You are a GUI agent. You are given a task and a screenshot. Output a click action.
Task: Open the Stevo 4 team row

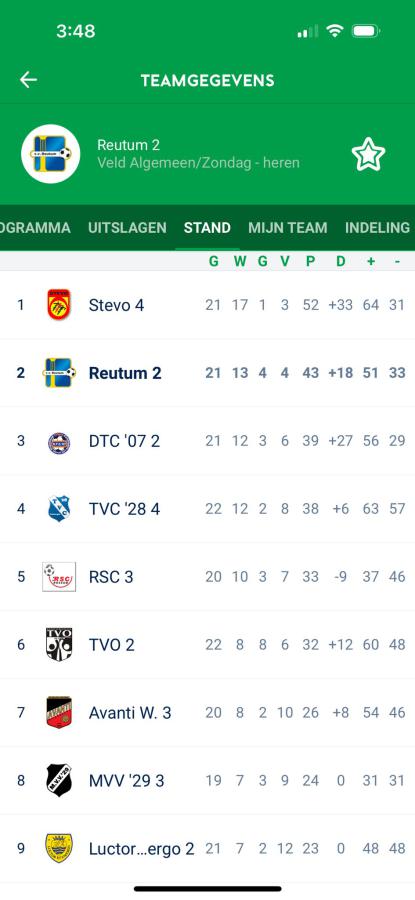tap(207, 305)
